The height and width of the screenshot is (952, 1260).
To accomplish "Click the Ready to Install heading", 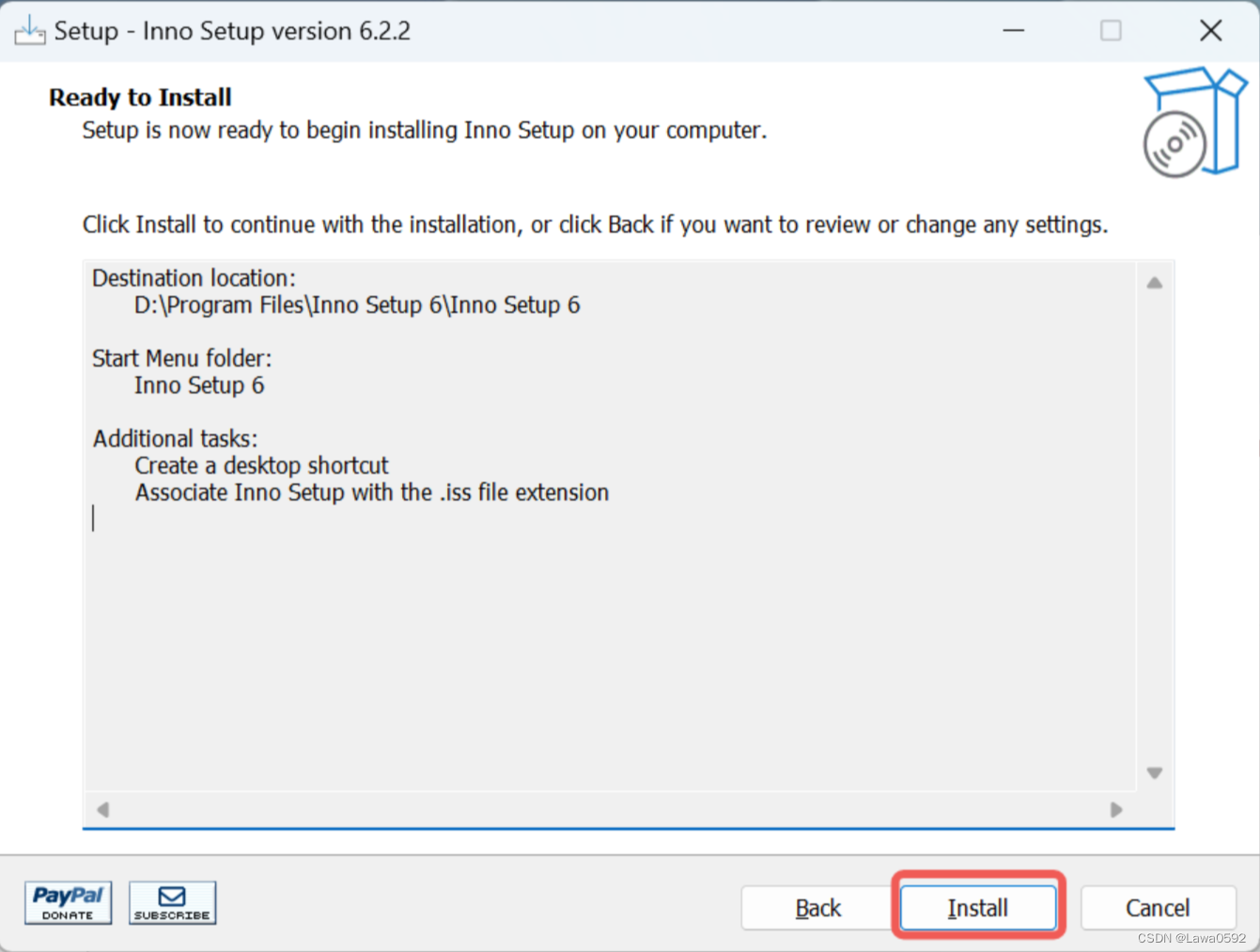I will coord(139,97).
